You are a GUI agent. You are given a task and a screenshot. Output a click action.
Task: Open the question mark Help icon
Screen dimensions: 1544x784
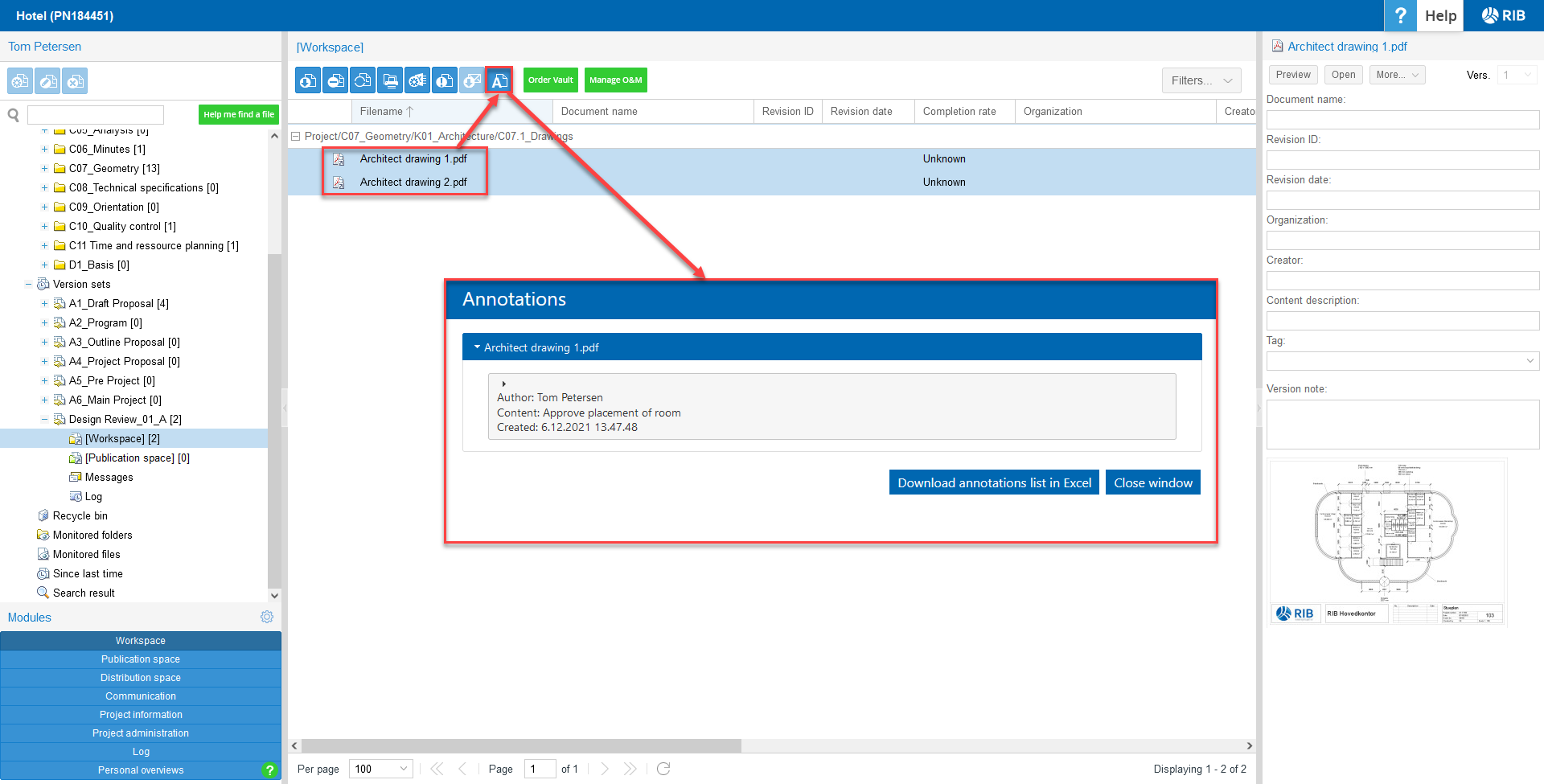(1400, 15)
